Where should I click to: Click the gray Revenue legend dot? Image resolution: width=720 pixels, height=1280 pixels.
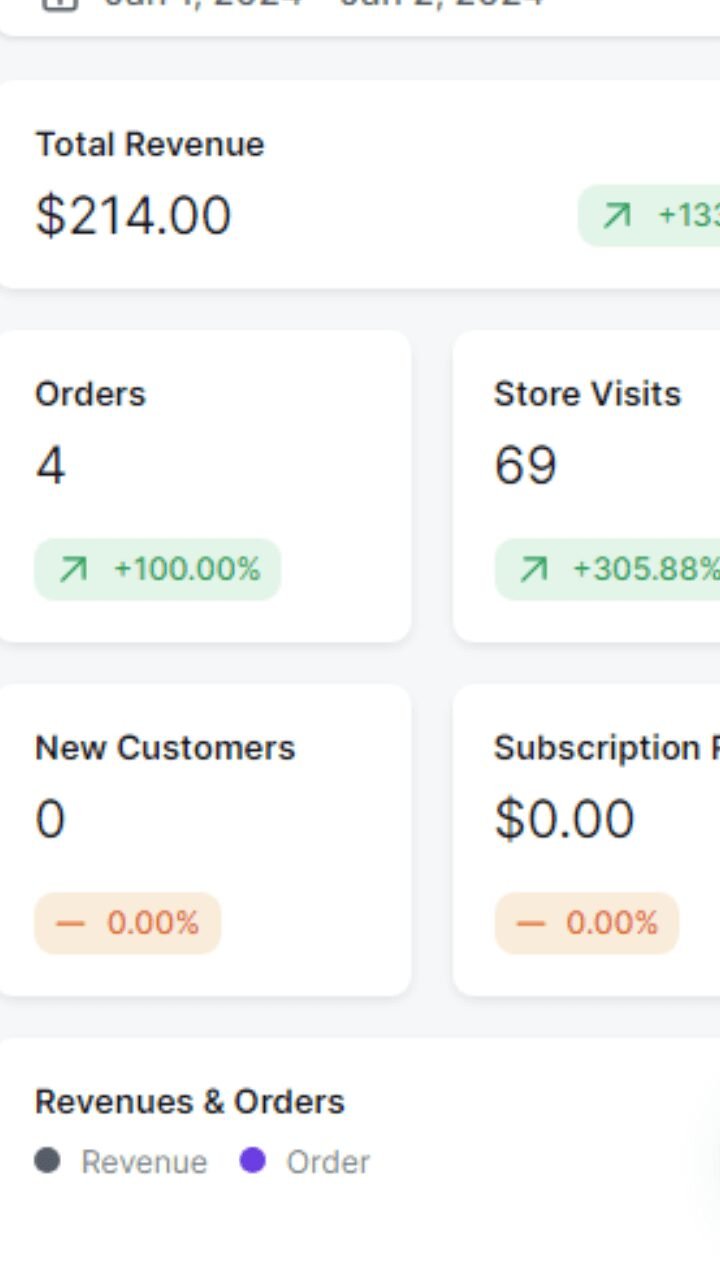[x=47, y=1161]
